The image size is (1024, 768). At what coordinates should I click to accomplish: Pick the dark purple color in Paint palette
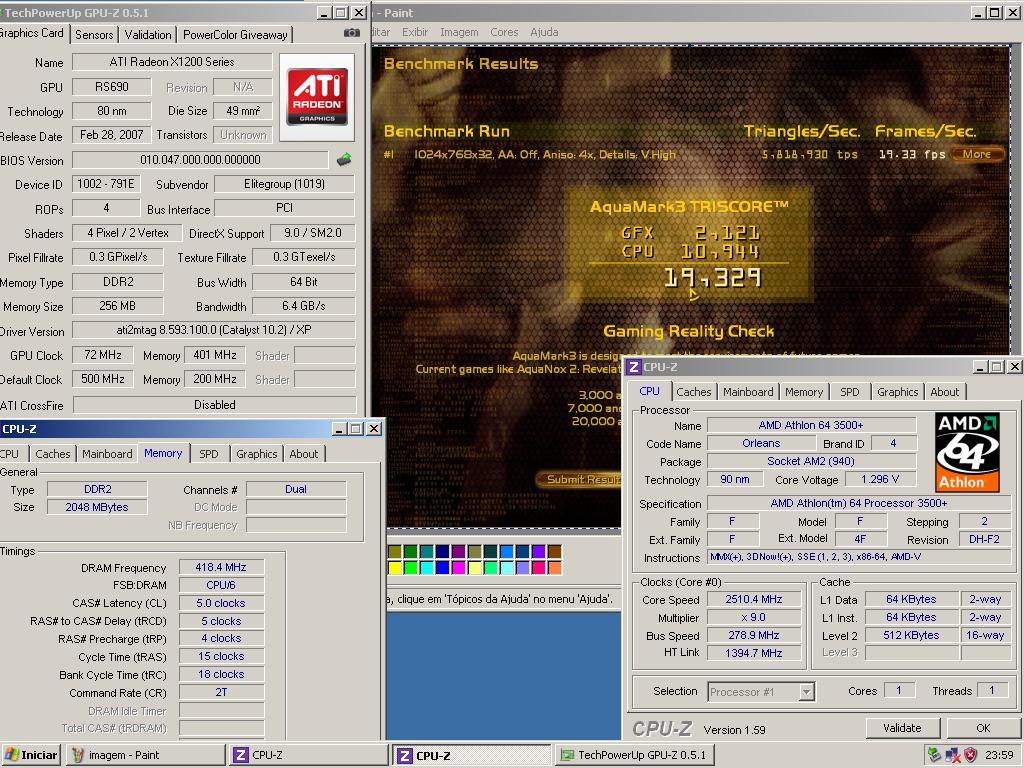point(458,552)
